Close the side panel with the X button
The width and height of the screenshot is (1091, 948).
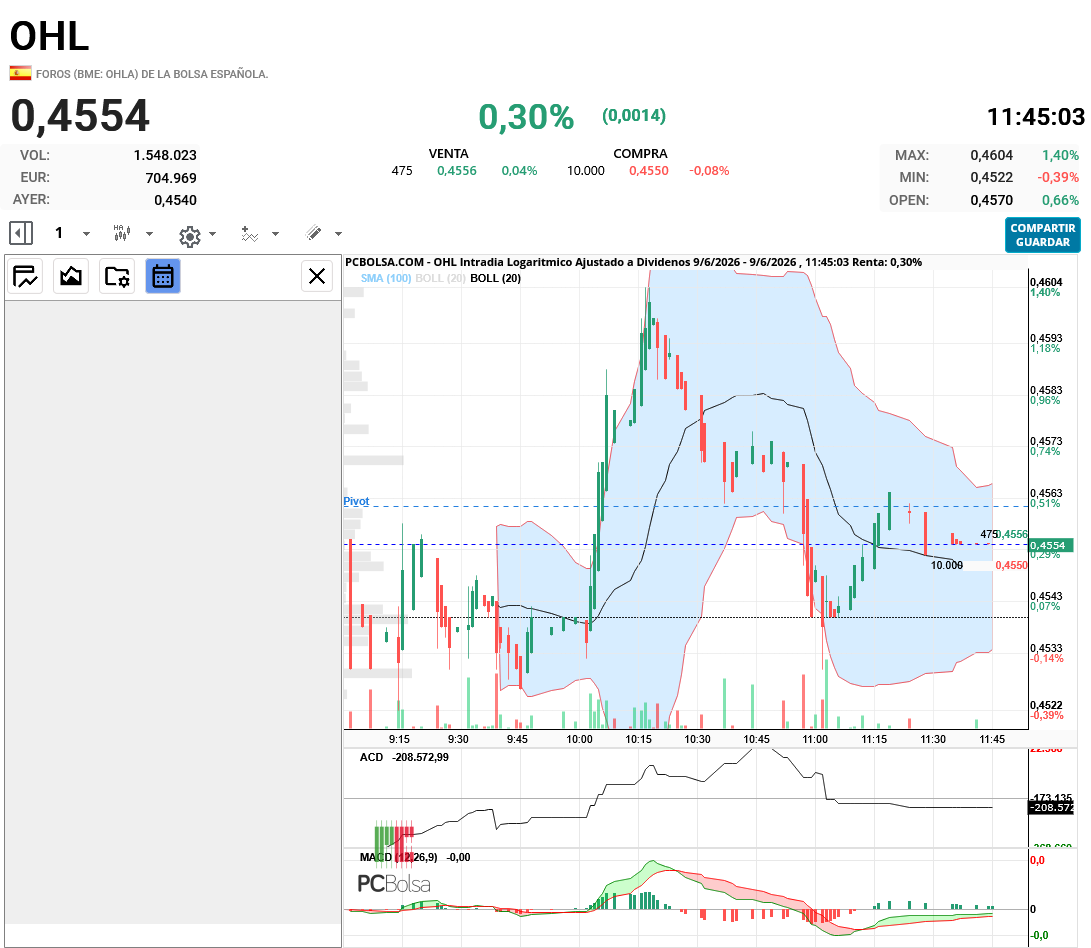coord(317,276)
